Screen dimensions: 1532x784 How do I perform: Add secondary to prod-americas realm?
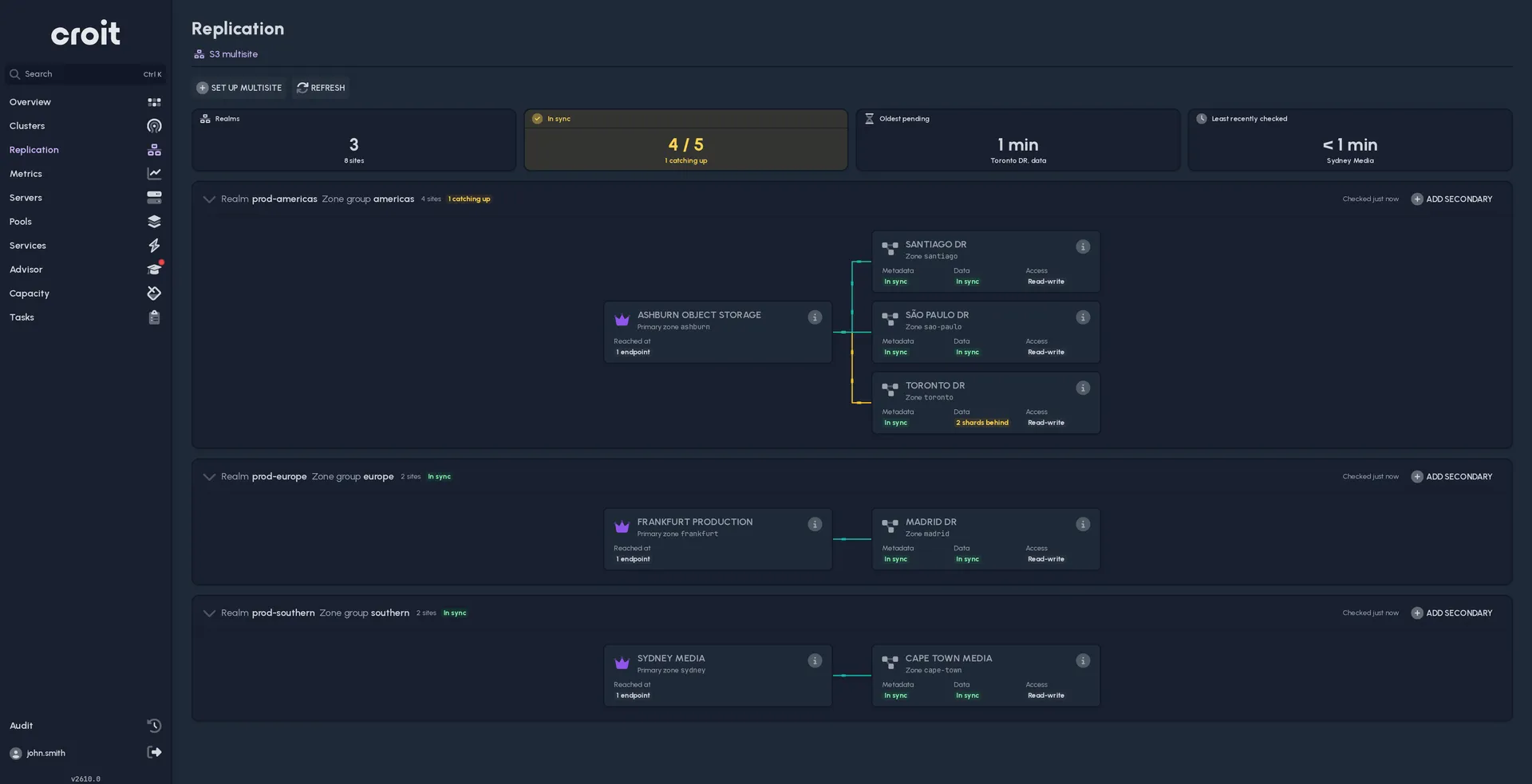[1451, 199]
